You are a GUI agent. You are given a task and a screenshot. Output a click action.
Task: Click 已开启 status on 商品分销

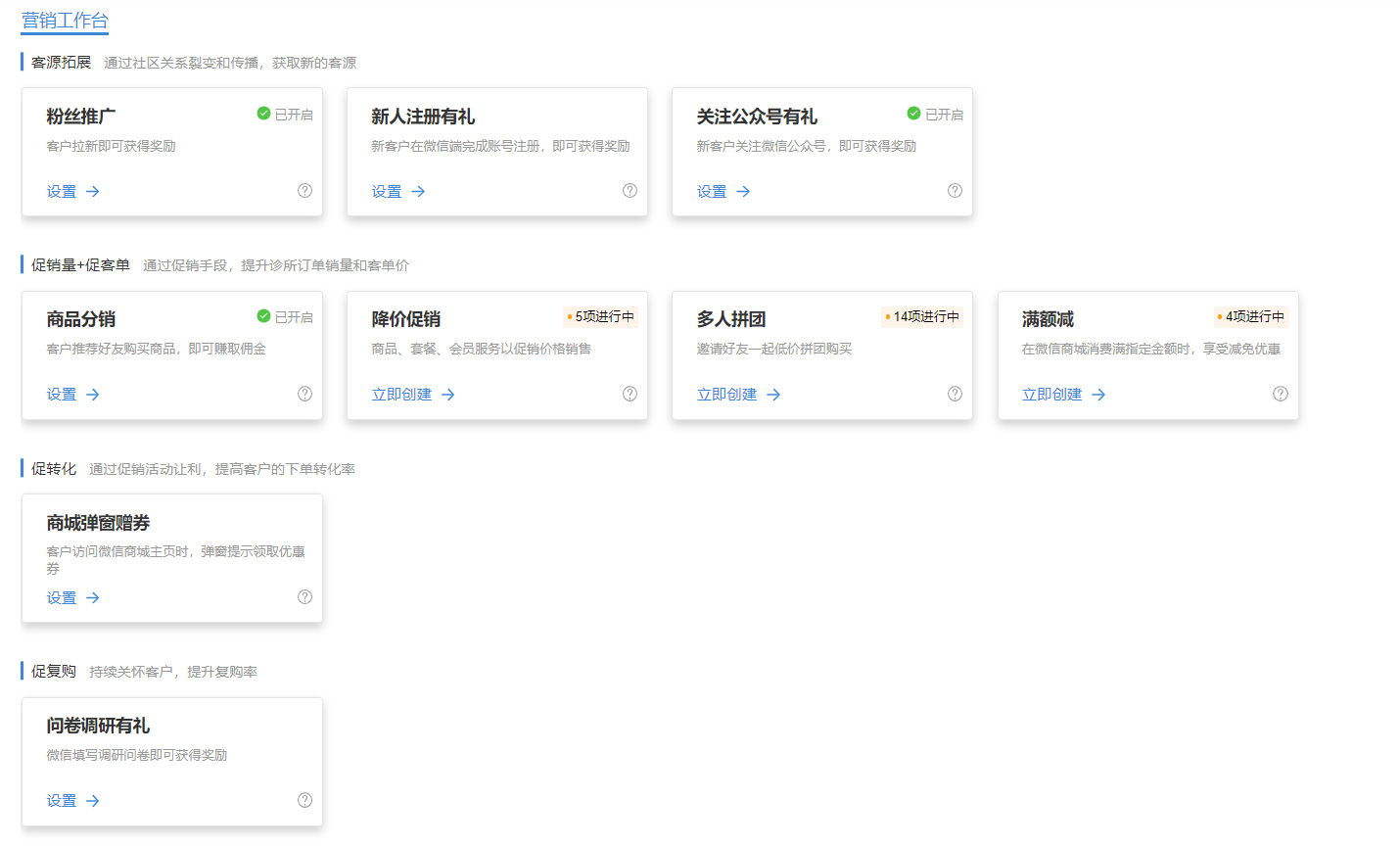tap(285, 317)
